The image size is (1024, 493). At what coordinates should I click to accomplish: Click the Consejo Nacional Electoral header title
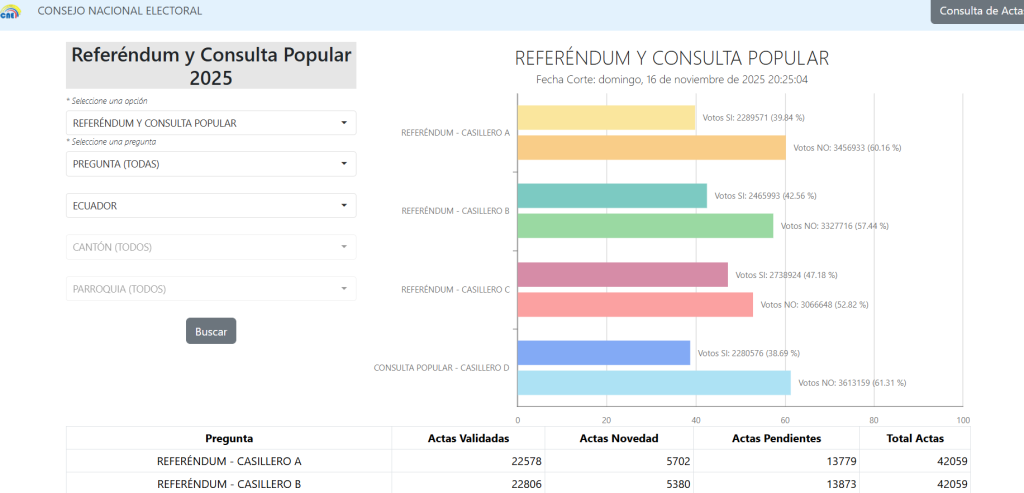click(x=119, y=11)
